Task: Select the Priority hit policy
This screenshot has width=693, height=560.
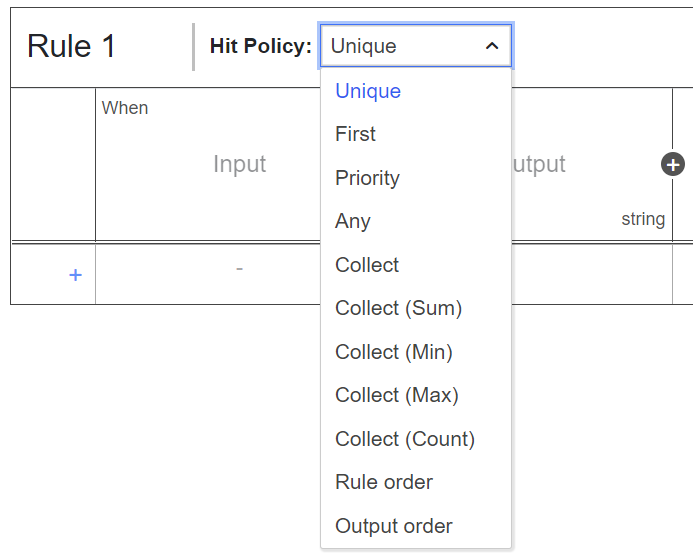Action: coord(367,178)
